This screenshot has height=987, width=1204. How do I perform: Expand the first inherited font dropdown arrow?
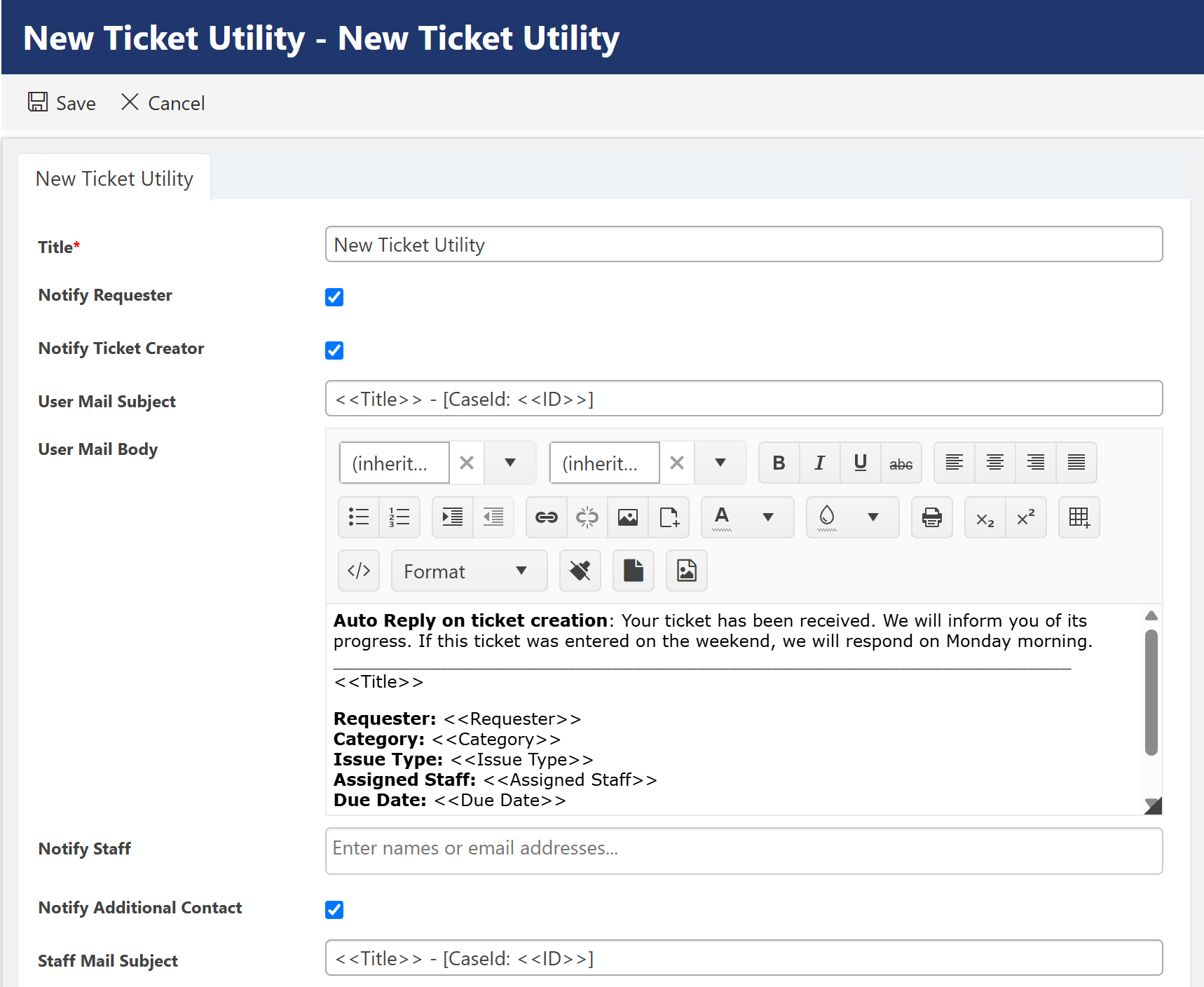pos(510,463)
